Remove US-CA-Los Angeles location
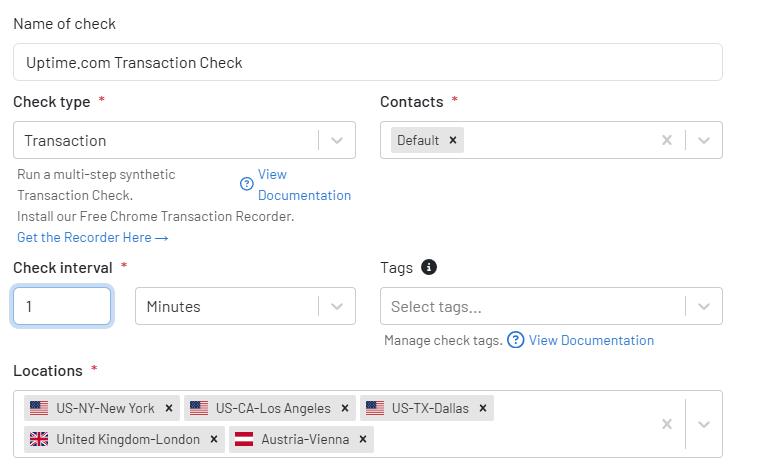Viewport: 757px width, 467px height. point(345,409)
